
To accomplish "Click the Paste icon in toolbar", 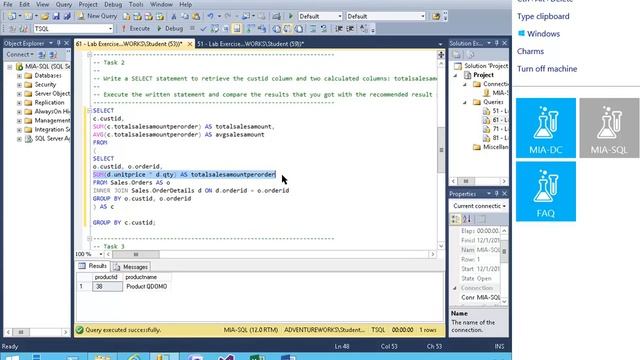I will [196, 16].
